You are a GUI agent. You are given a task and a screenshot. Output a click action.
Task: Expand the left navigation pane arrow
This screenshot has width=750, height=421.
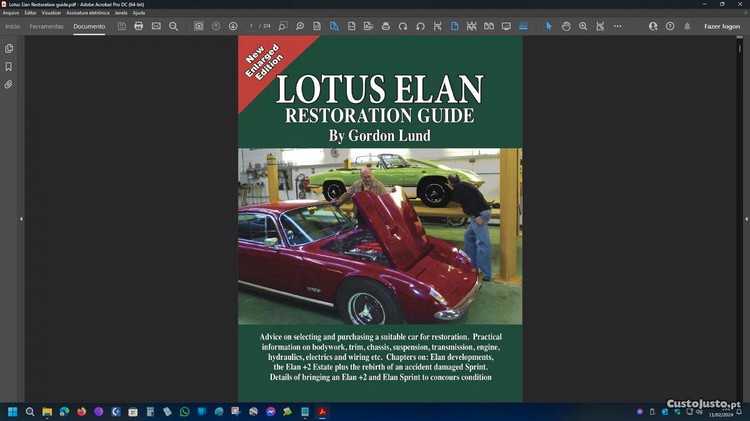pyautogui.click(x=21, y=219)
